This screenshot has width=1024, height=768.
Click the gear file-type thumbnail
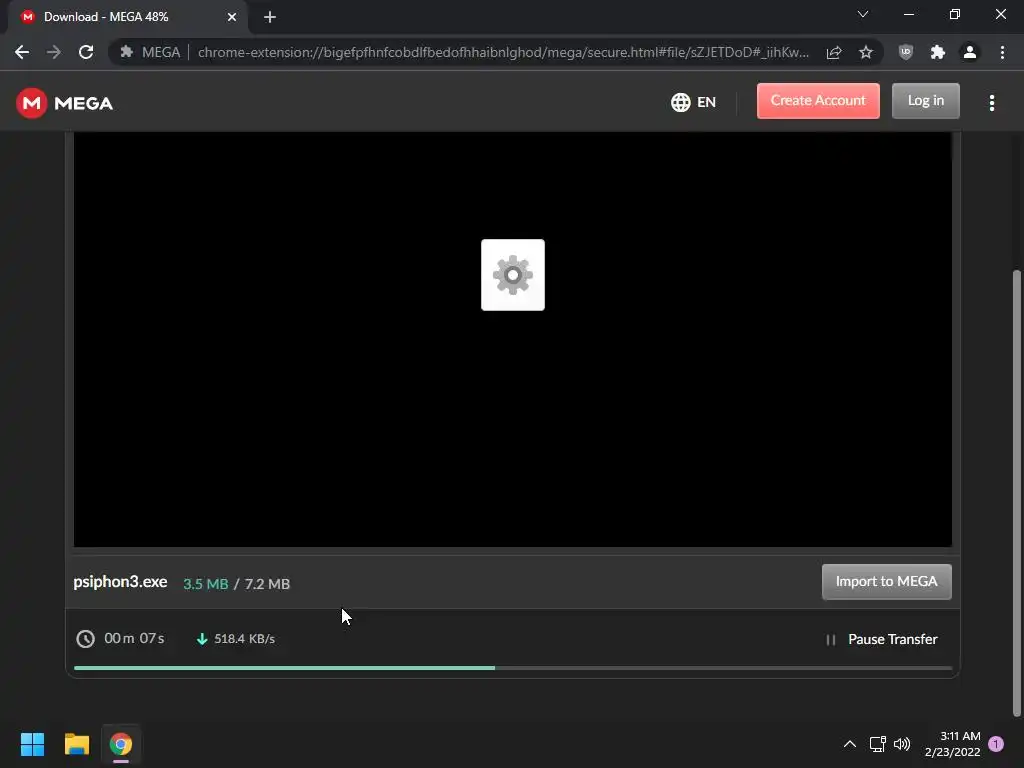tap(513, 275)
